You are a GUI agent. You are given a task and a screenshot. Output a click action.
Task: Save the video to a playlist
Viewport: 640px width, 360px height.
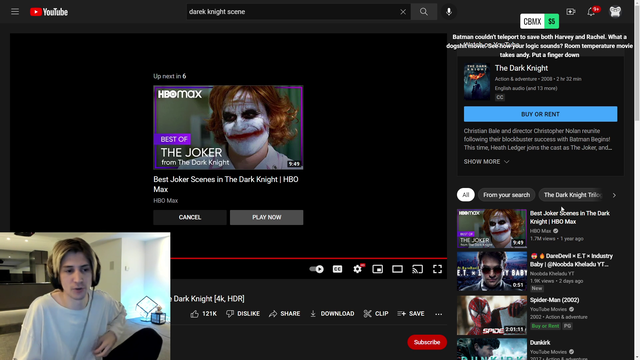[x=411, y=313]
